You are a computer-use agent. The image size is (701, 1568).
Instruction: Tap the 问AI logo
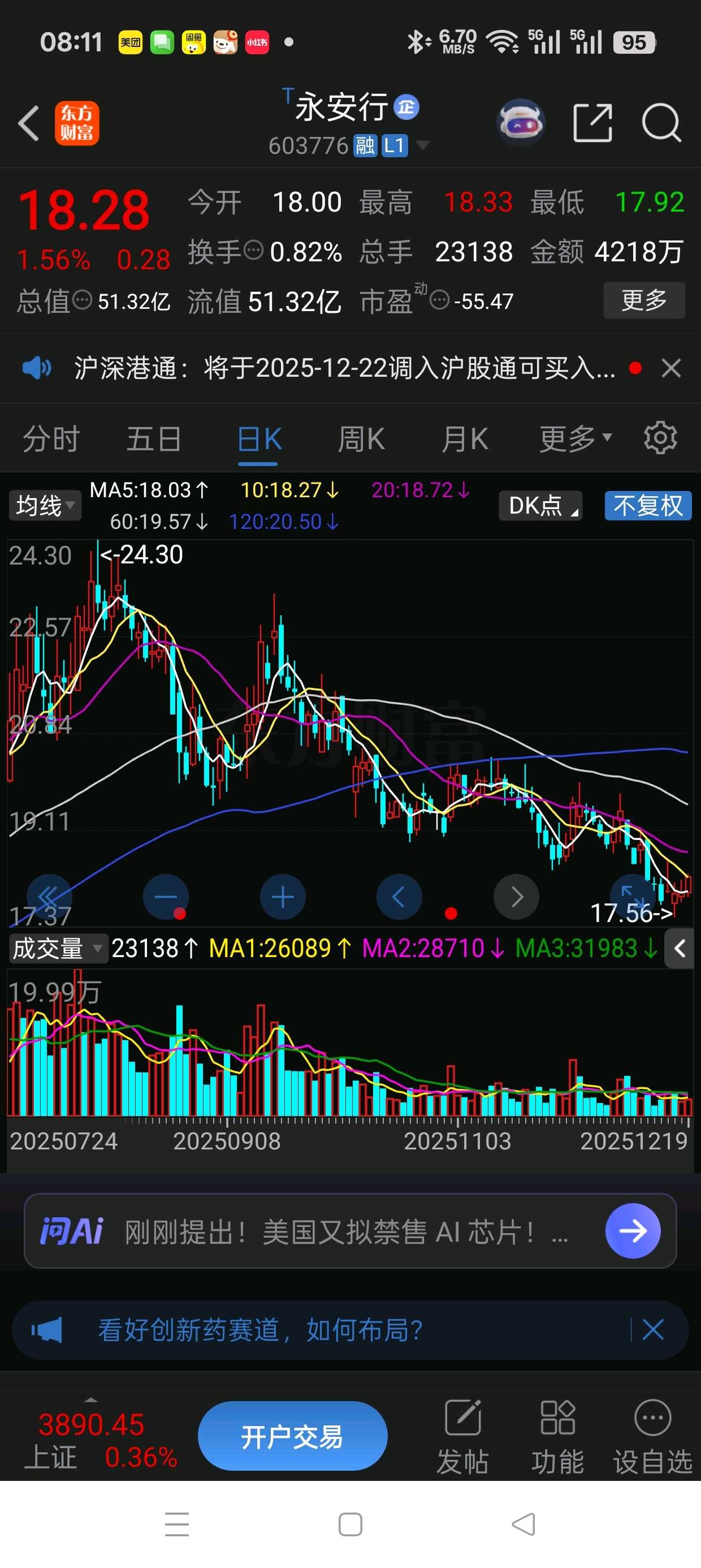click(72, 1231)
